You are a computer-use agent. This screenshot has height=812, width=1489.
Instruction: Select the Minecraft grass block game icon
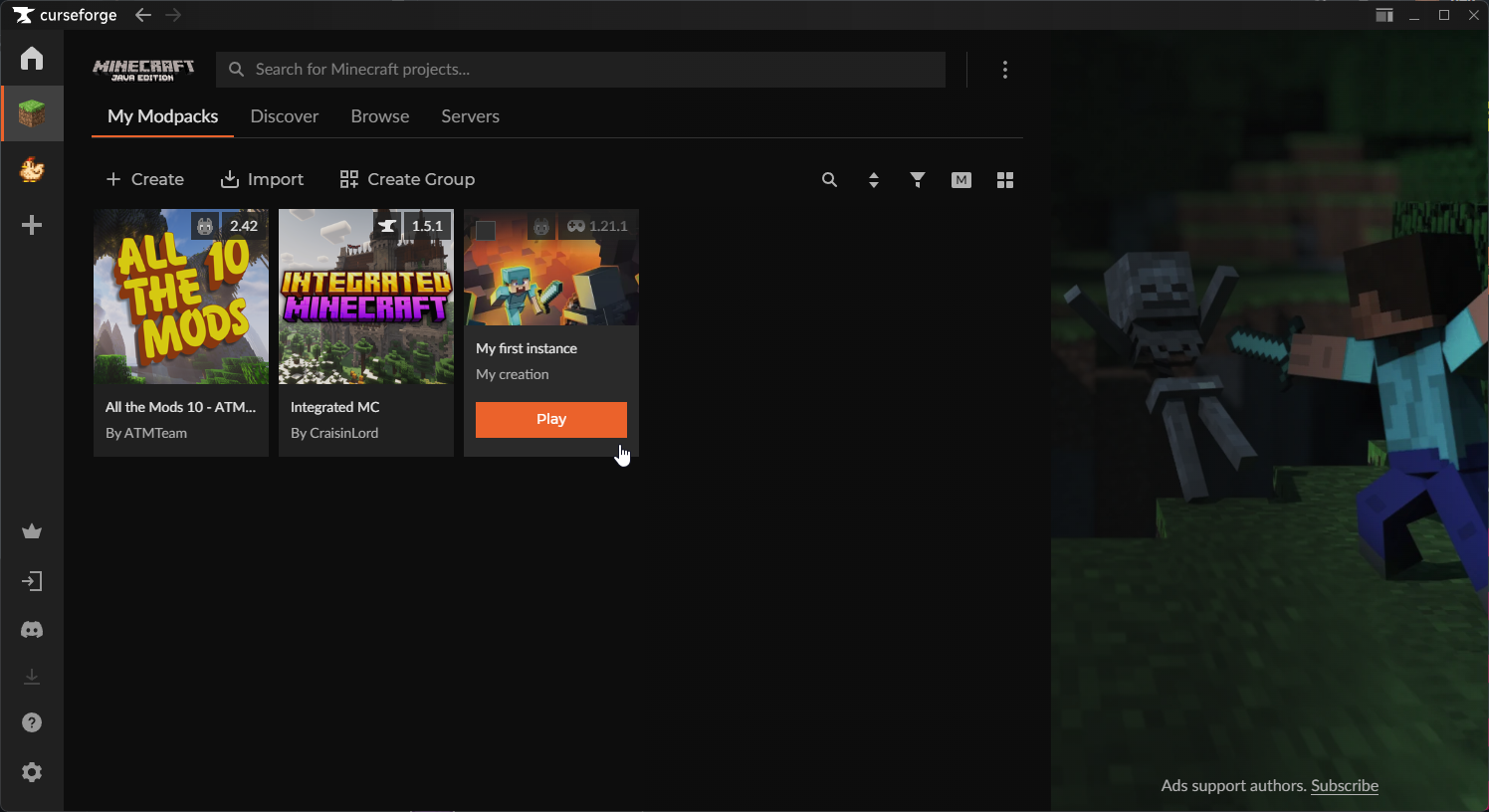click(32, 113)
